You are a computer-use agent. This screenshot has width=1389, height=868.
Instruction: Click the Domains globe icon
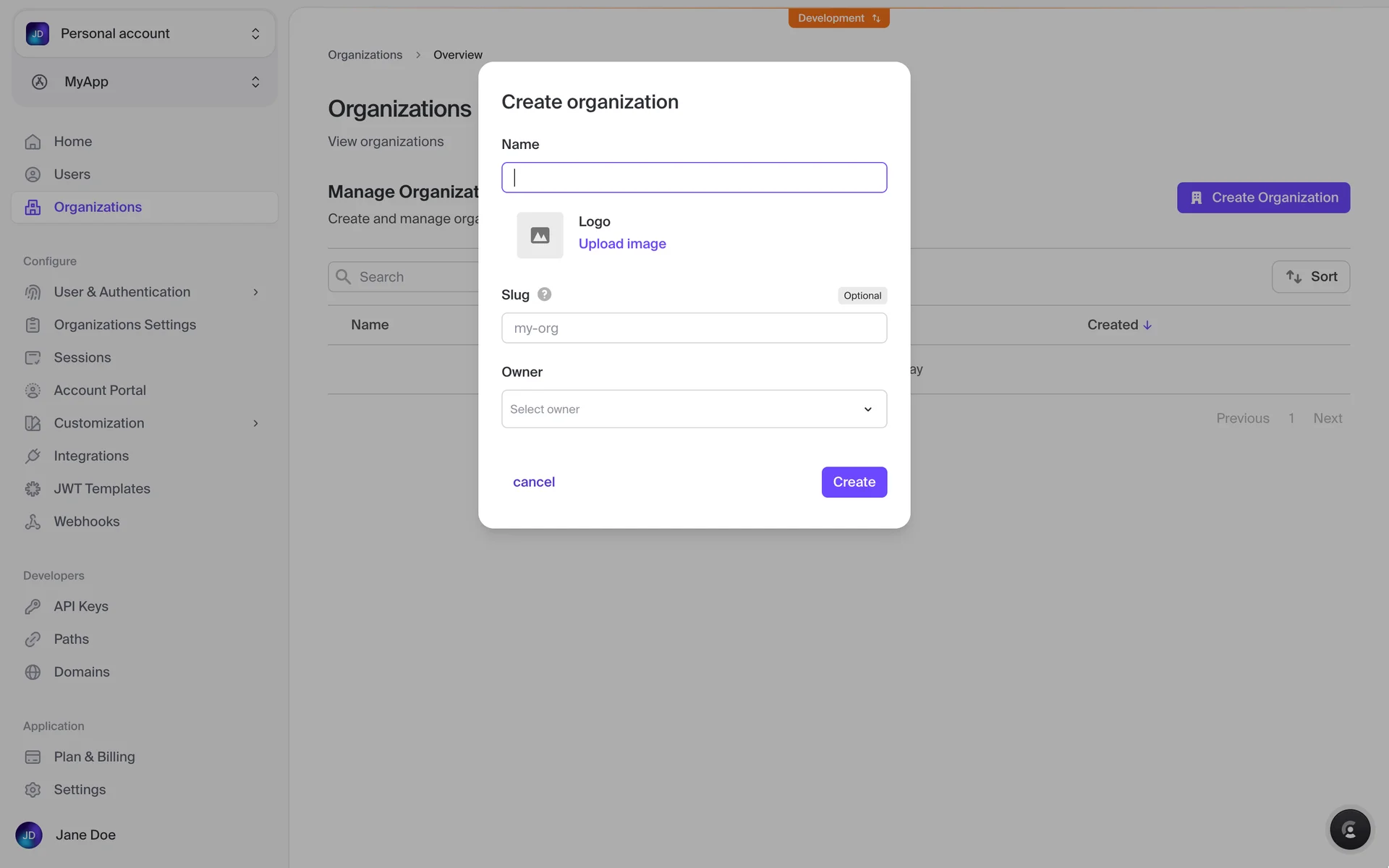click(x=33, y=672)
